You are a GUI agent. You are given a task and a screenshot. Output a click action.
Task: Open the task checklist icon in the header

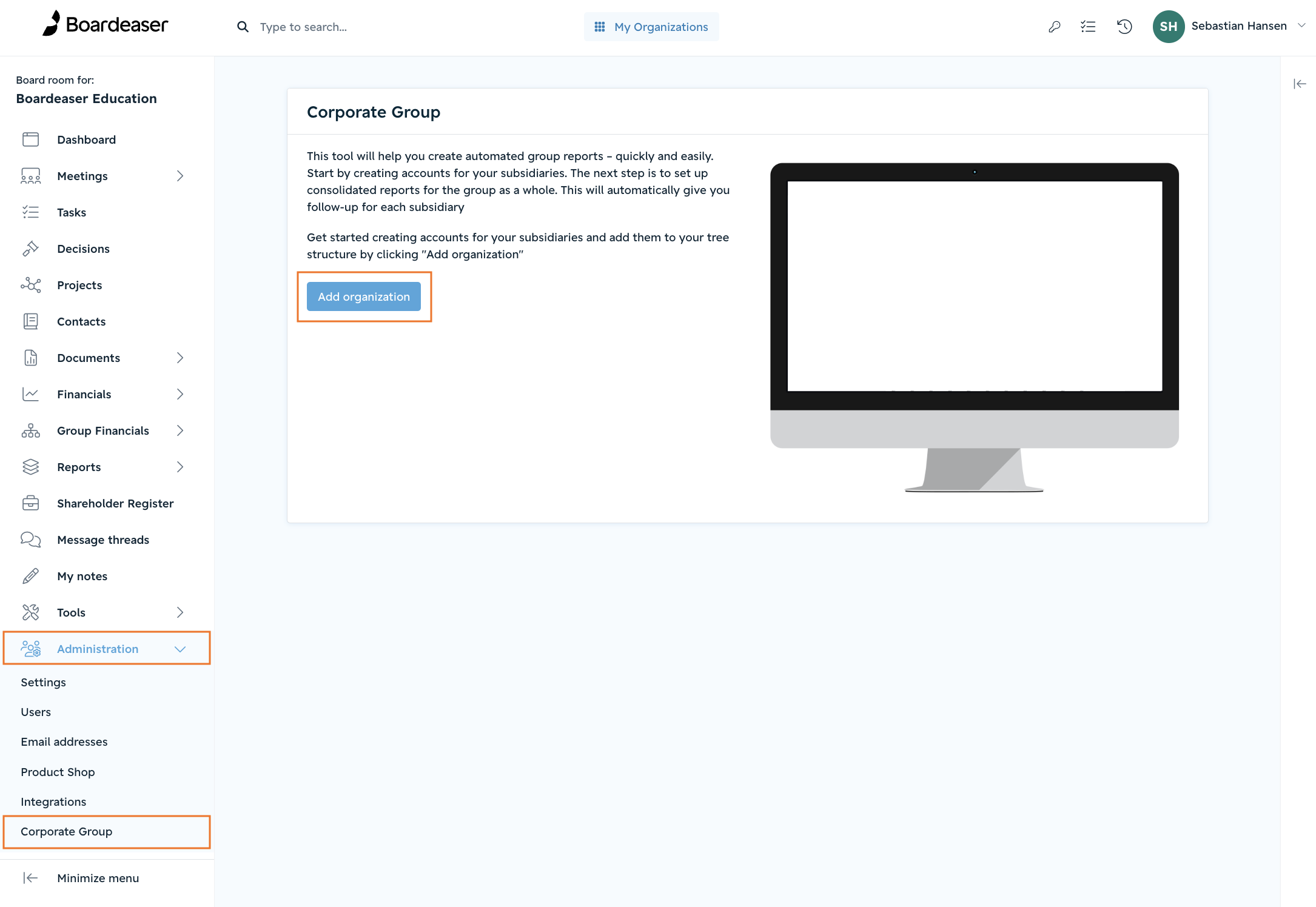click(x=1088, y=27)
